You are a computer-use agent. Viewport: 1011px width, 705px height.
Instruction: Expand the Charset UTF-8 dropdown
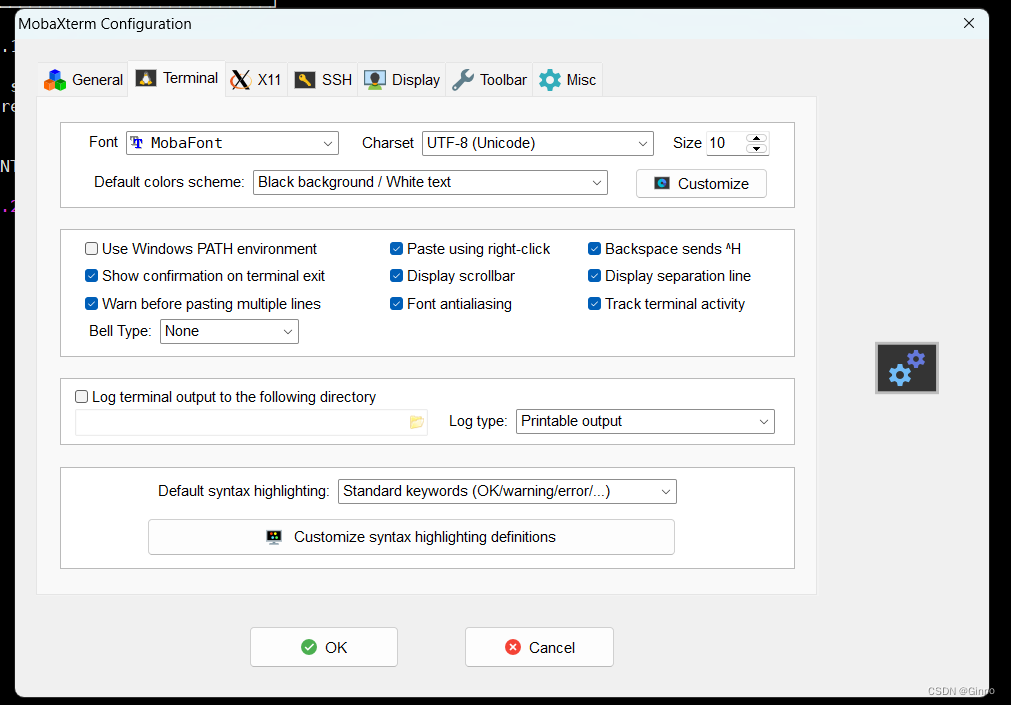(x=538, y=143)
